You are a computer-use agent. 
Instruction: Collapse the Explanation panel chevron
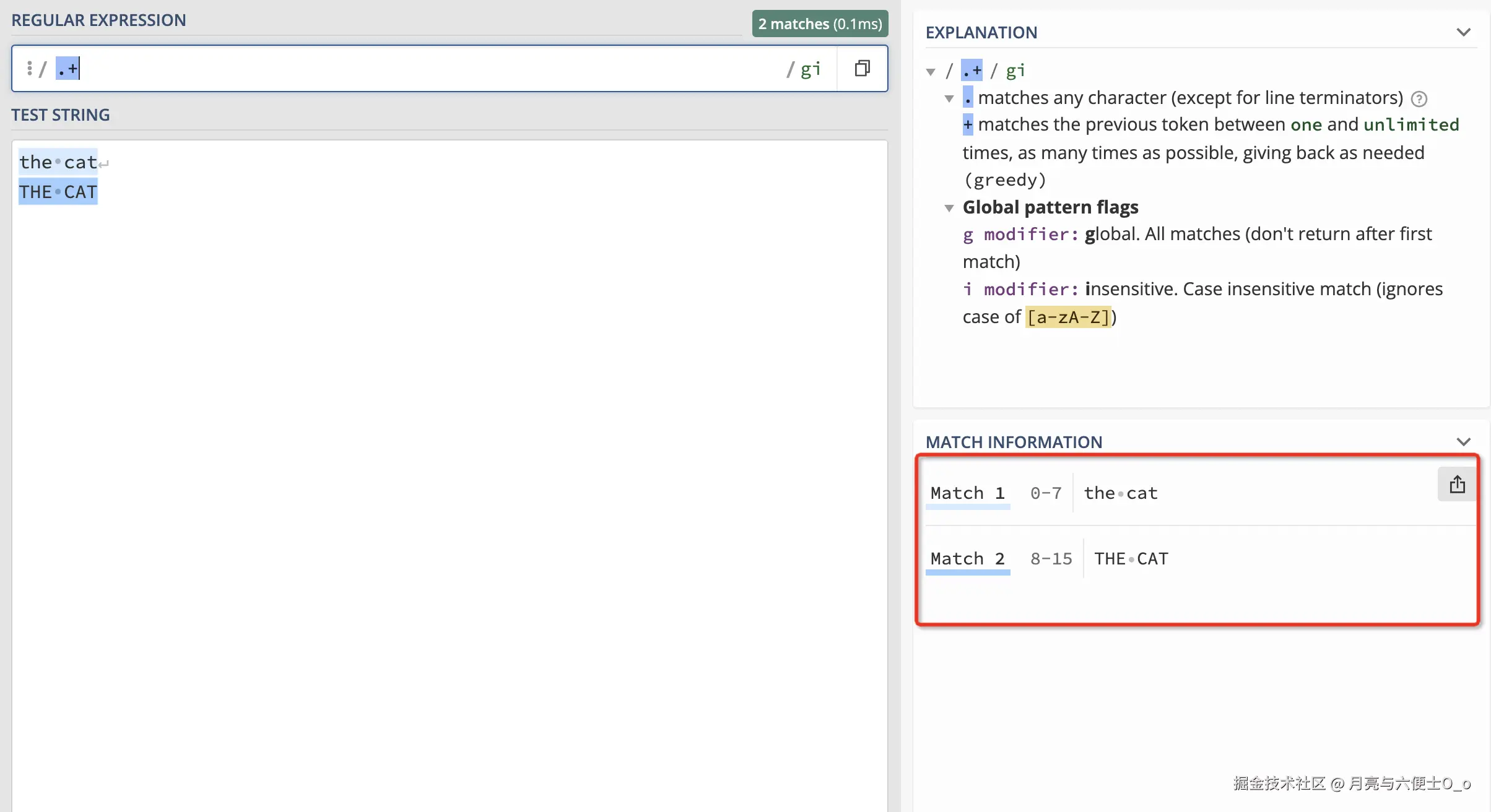[1463, 32]
